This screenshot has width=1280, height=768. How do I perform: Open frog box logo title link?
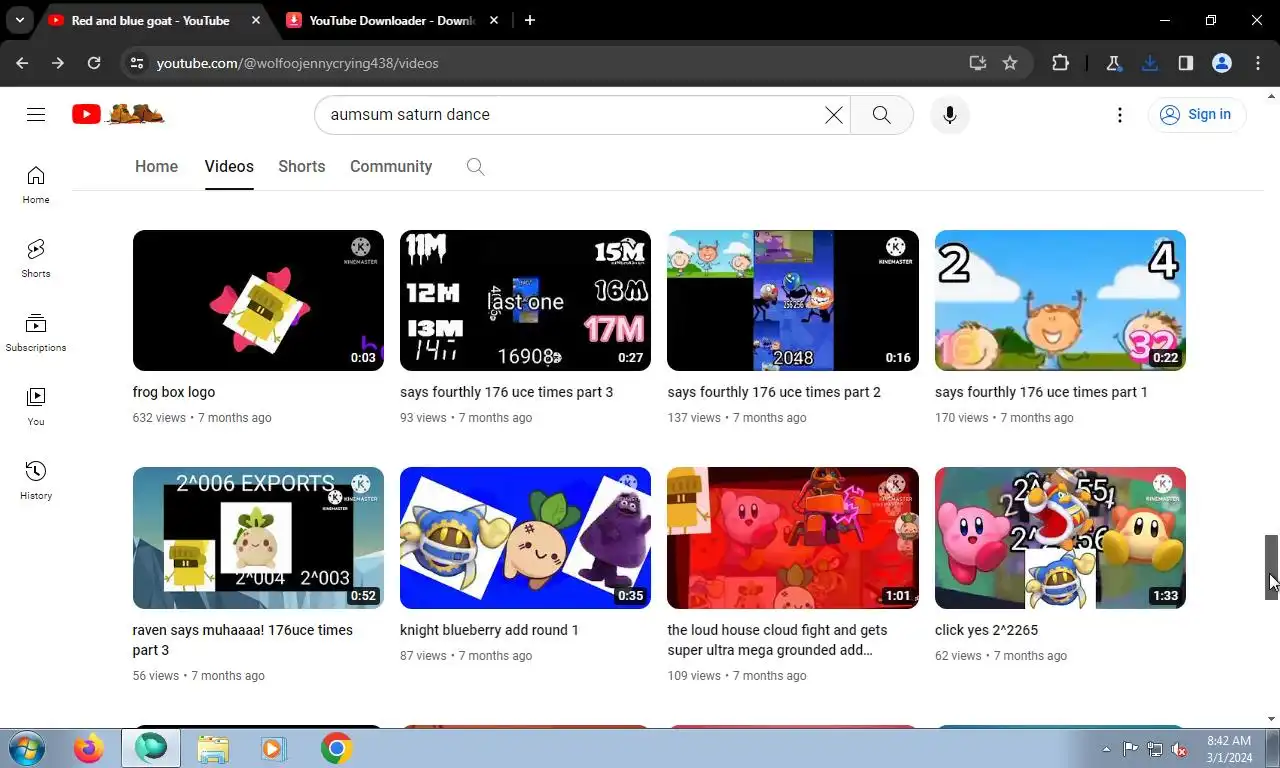pyautogui.click(x=174, y=392)
